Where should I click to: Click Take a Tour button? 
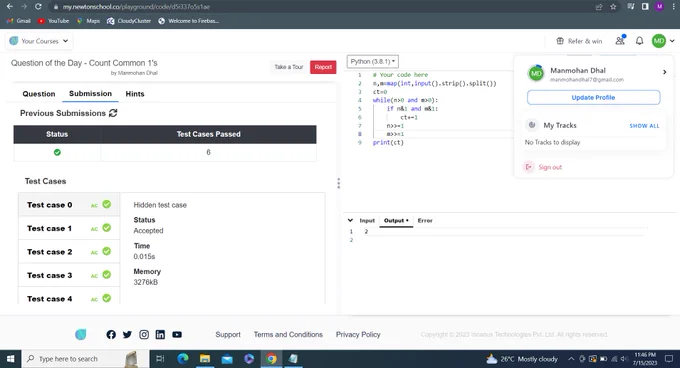click(x=288, y=67)
